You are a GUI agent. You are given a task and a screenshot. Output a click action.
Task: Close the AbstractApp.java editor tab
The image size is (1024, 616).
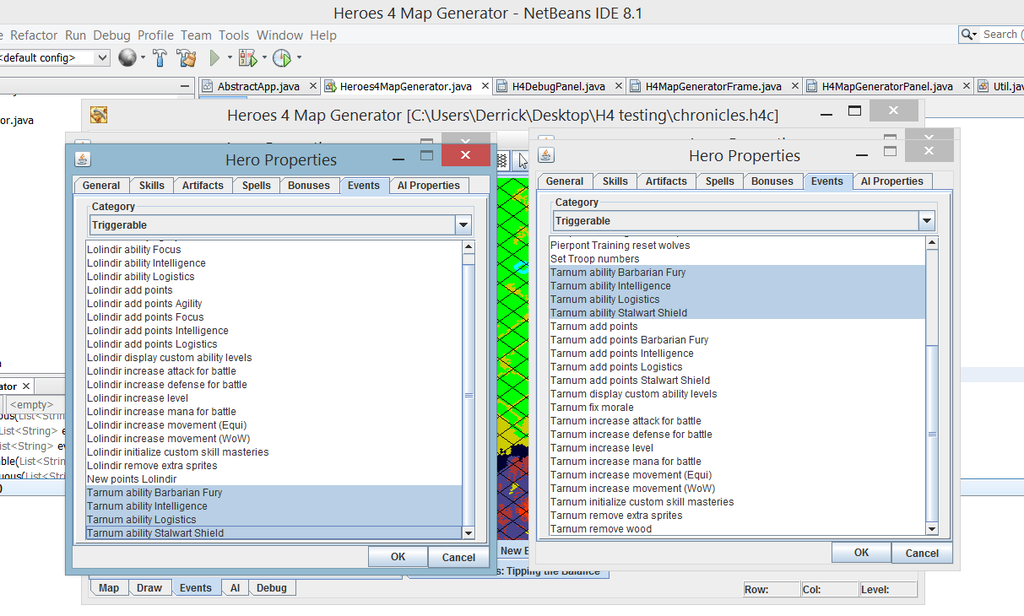tap(313, 86)
